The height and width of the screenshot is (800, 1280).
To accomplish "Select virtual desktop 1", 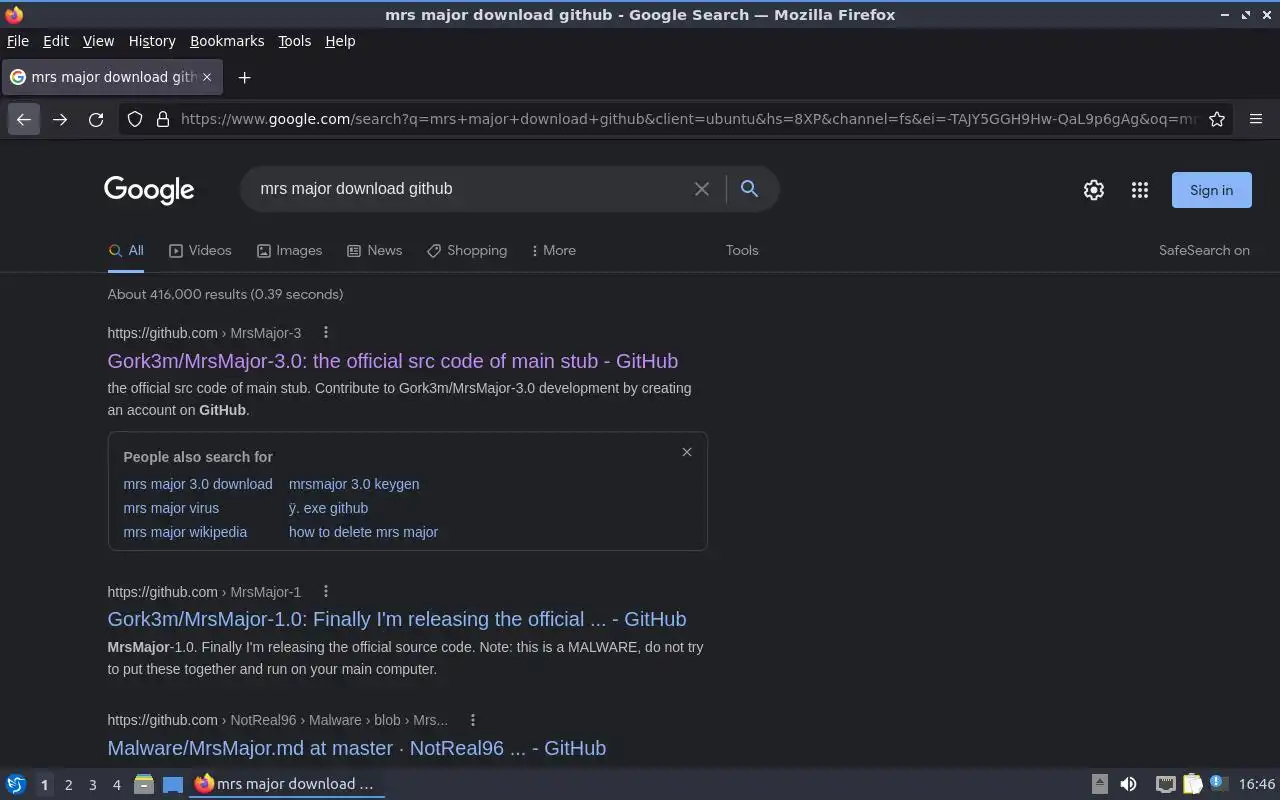I will (x=44, y=785).
